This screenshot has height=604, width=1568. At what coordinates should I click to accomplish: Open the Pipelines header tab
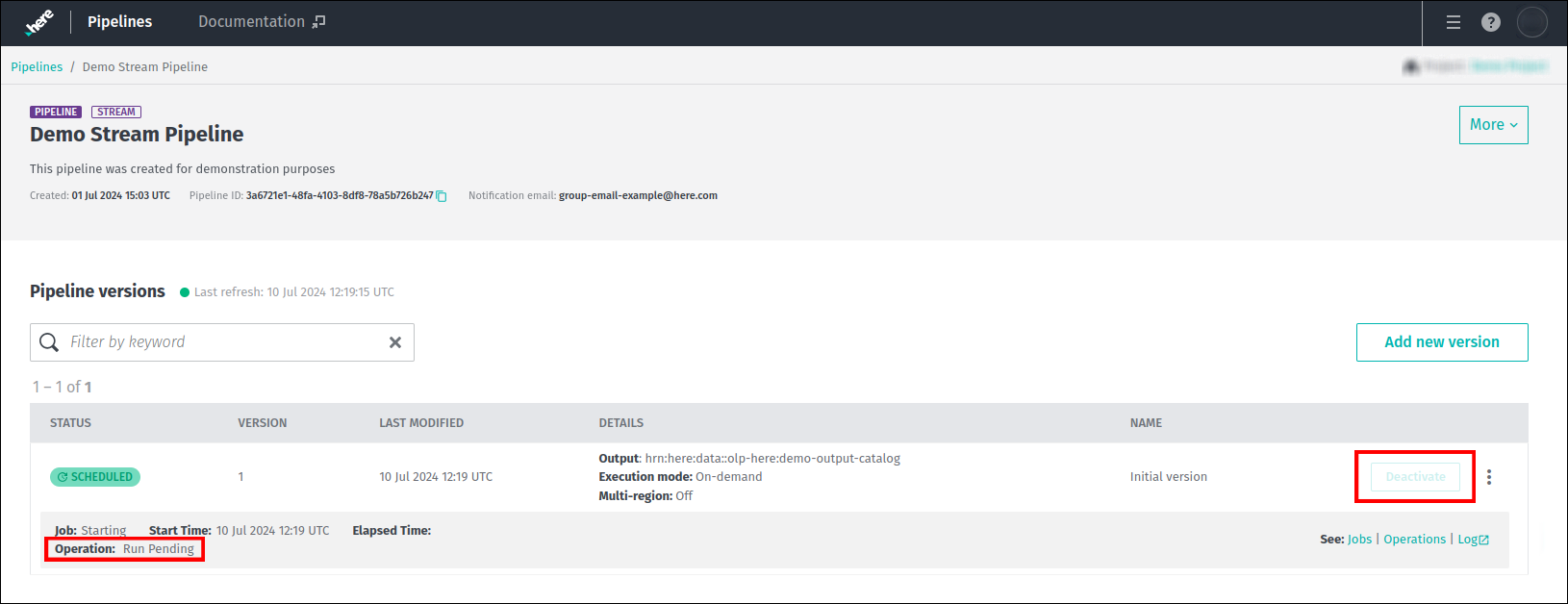tap(119, 21)
